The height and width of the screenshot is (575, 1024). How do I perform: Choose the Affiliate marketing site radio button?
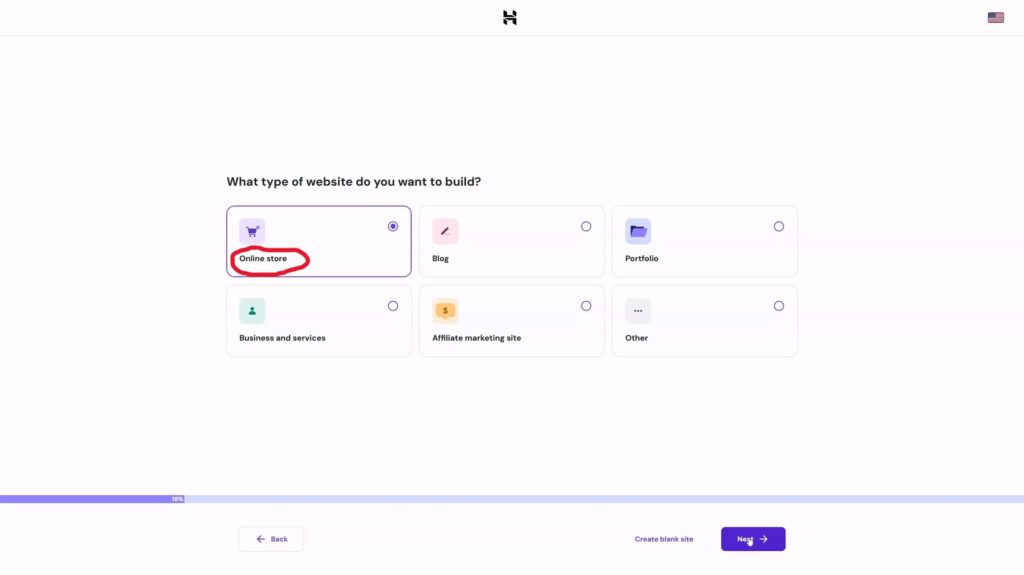pyautogui.click(x=586, y=306)
